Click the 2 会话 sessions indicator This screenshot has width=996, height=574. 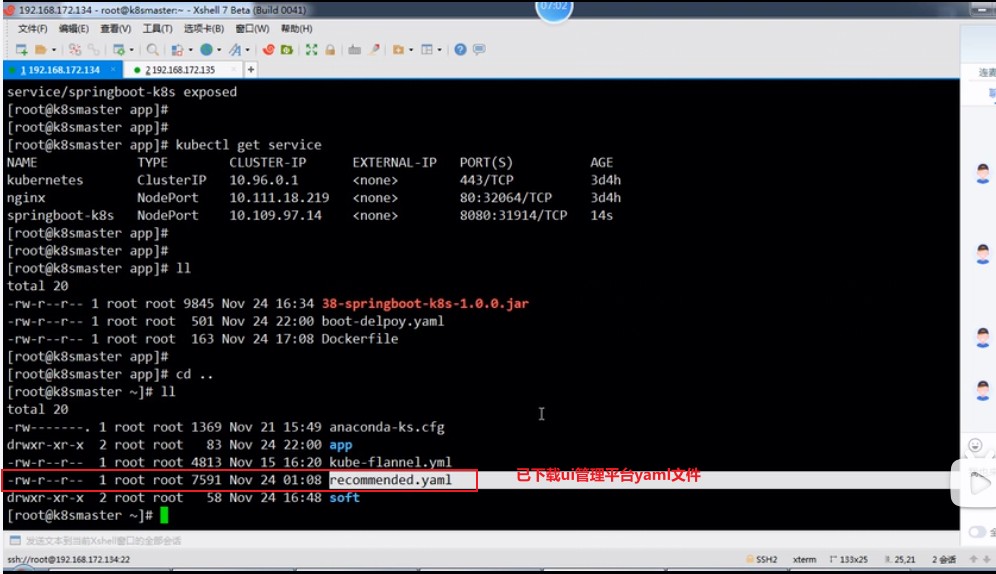(x=944, y=559)
